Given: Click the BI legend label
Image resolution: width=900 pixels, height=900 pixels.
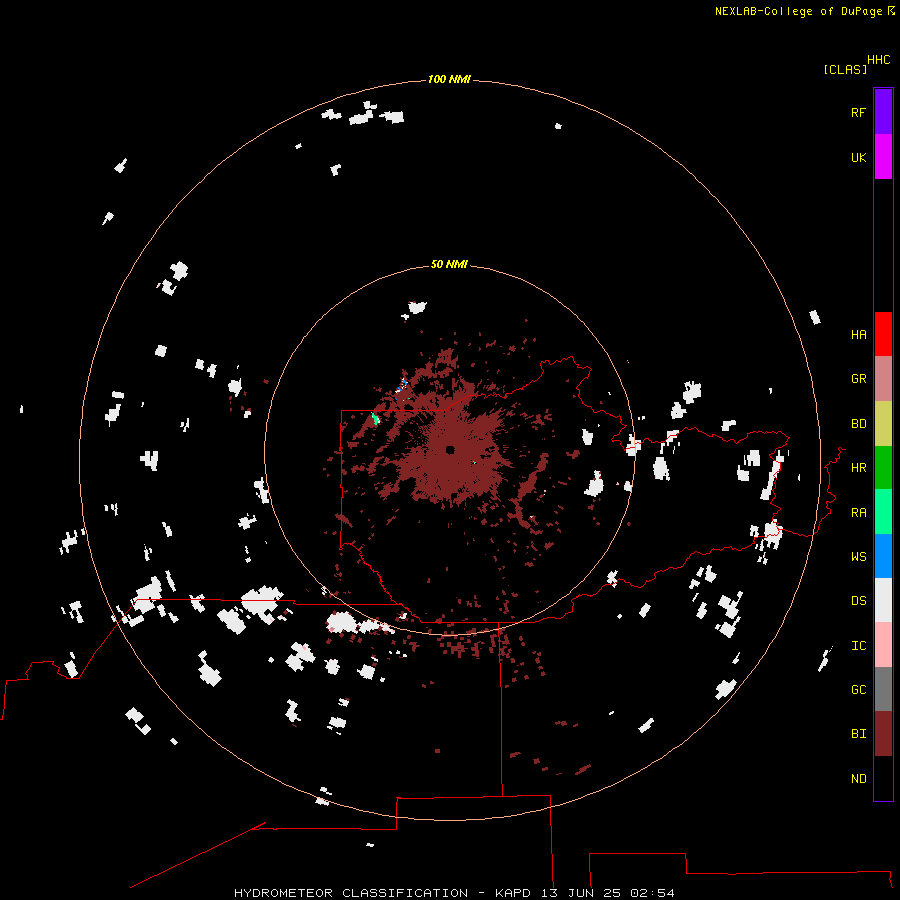Looking at the screenshot, I should click(x=858, y=734).
